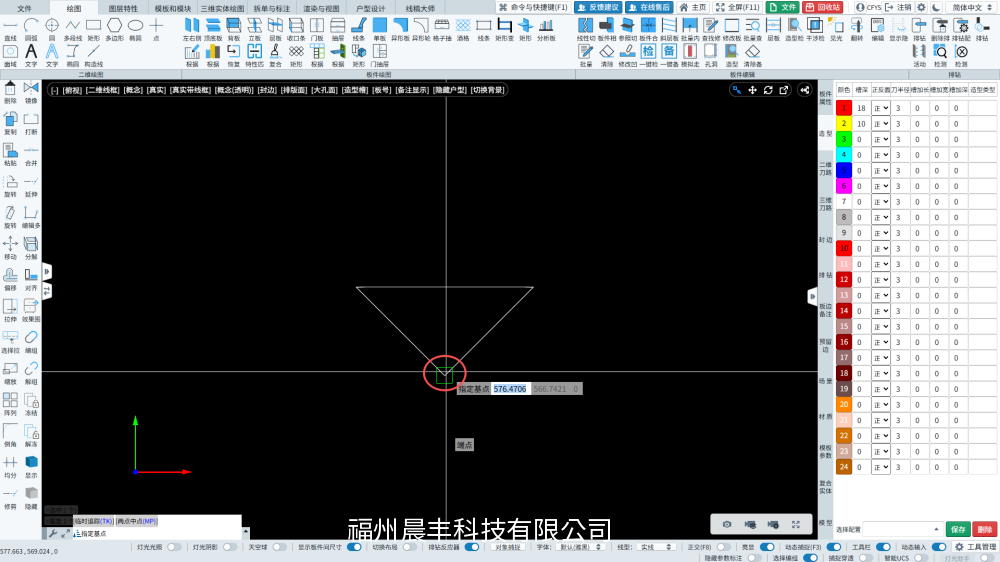This screenshot has width=1000, height=562.
Task: Expand the 线型 line type dropdown
Action: tap(656, 547)
